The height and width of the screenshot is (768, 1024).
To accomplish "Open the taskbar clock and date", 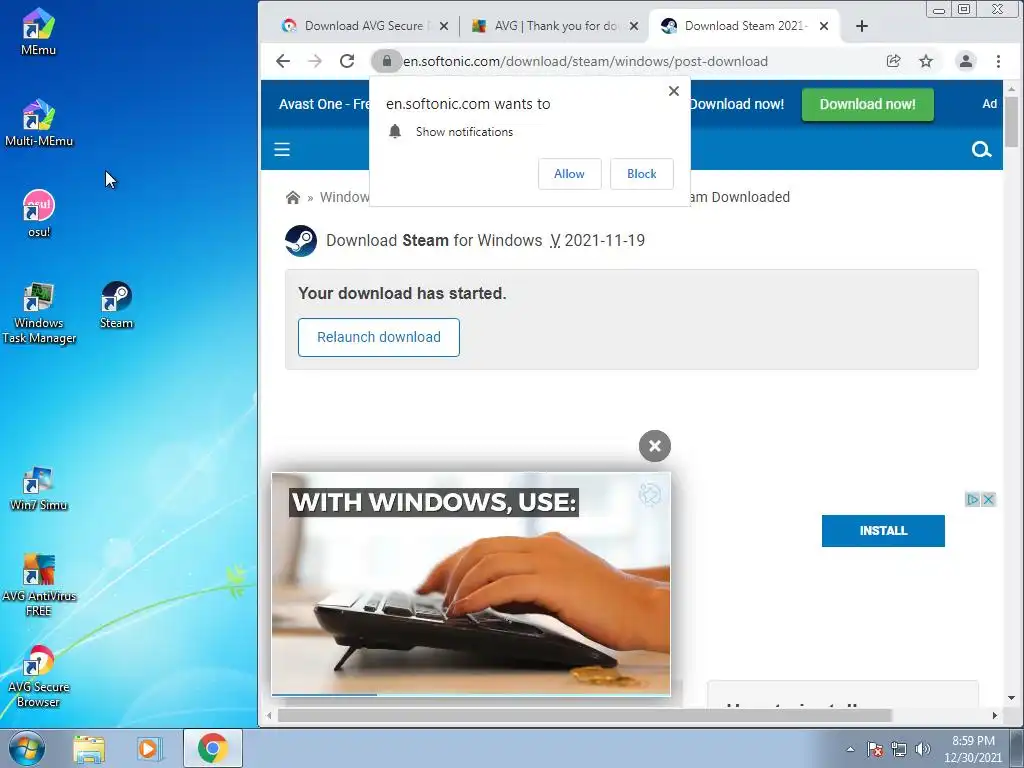I will (973, 749).
